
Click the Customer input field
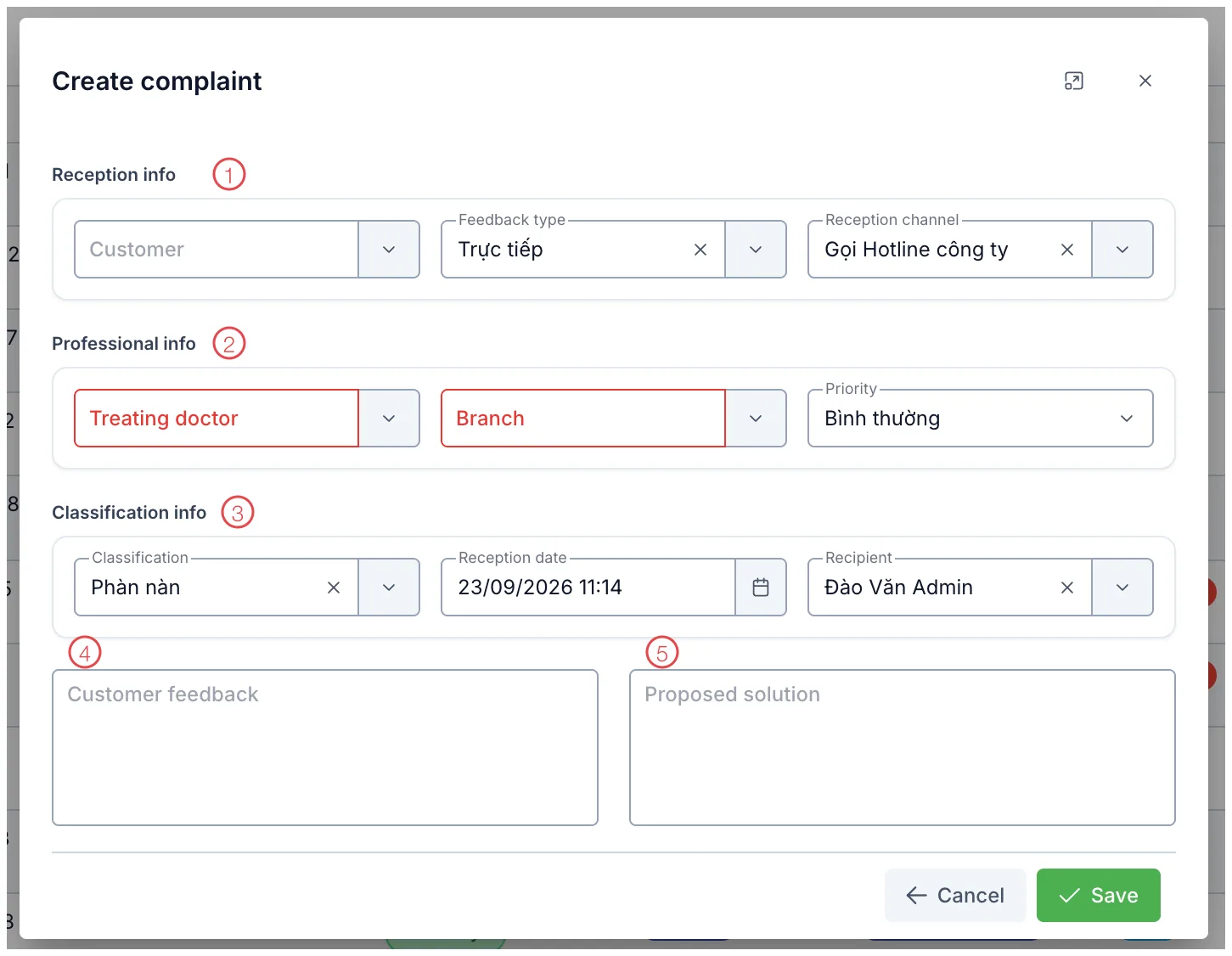click(217, 250)
